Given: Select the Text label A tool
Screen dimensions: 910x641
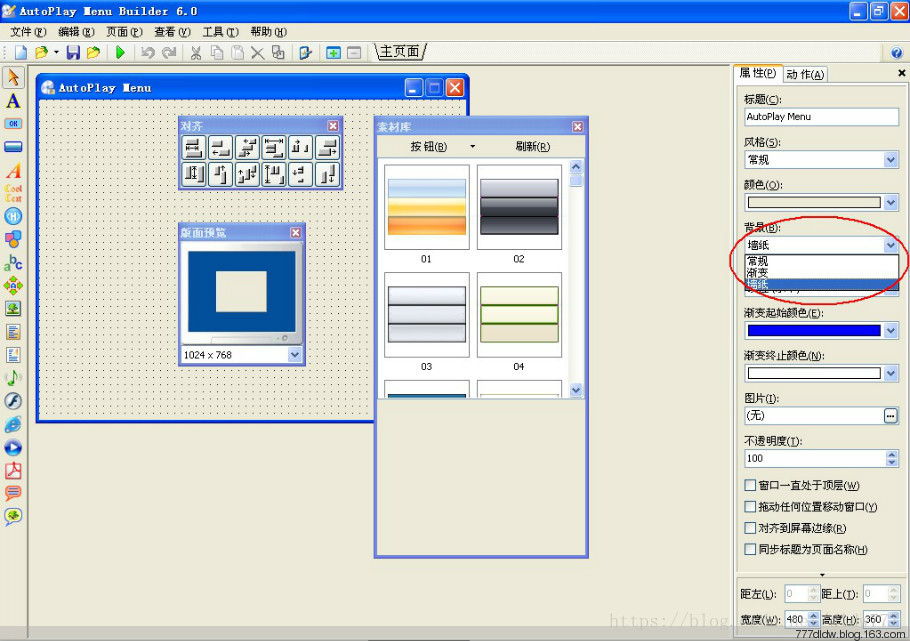Looking at the screenshot, I should pyautogui.click(x=13, y=101).
